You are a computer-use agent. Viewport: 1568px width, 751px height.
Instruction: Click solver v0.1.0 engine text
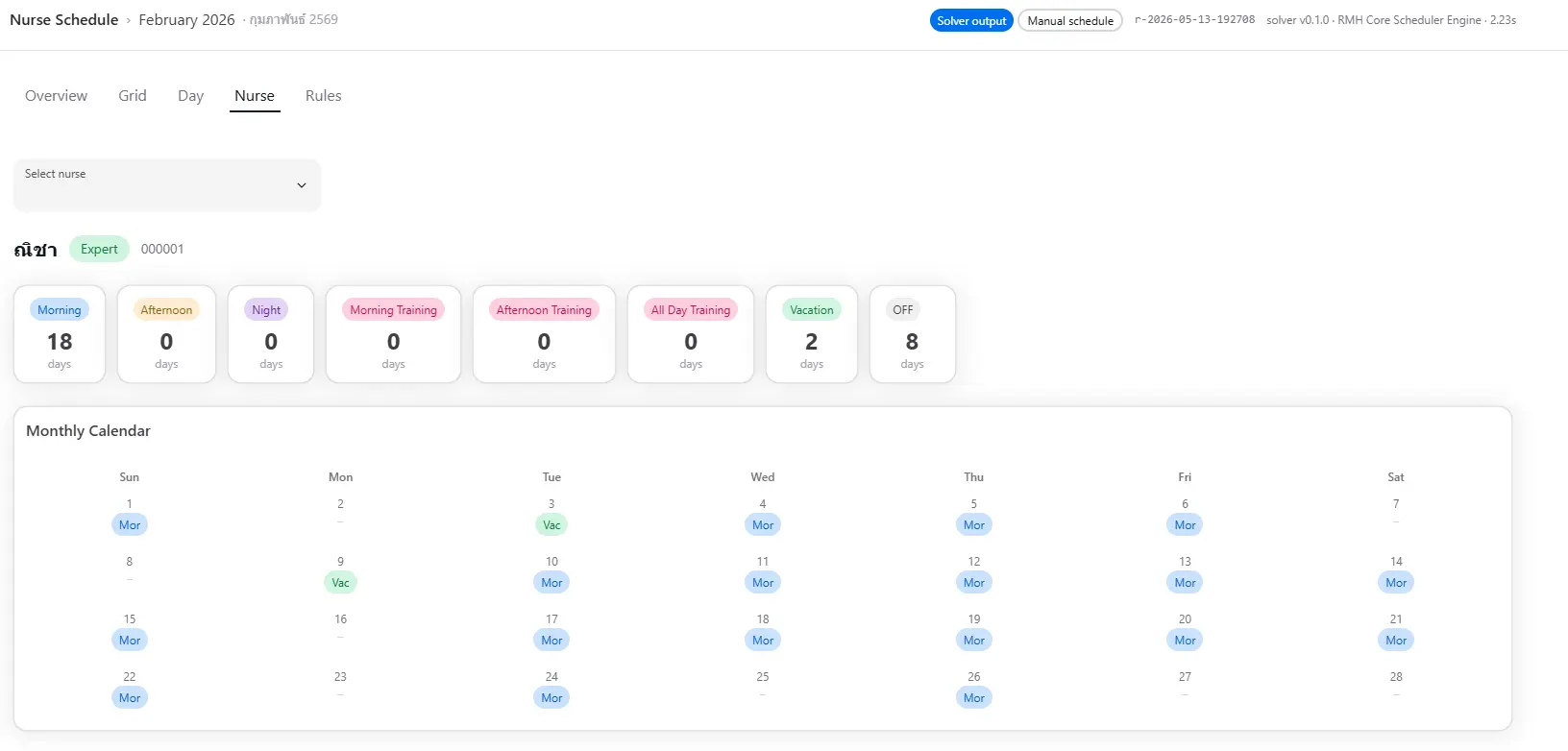pos(1391,19)
